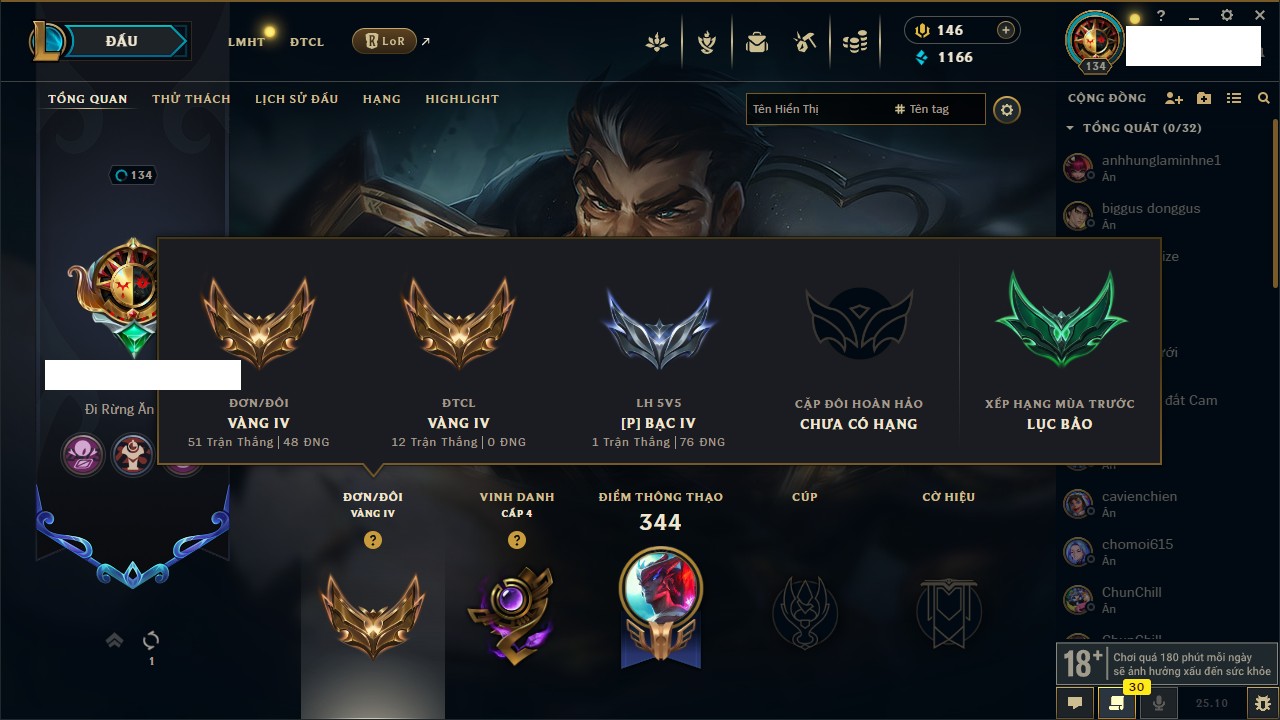Open the Loot hextech crafting icon
This screenshot has height=720, width=1280.
click(805, 42)
